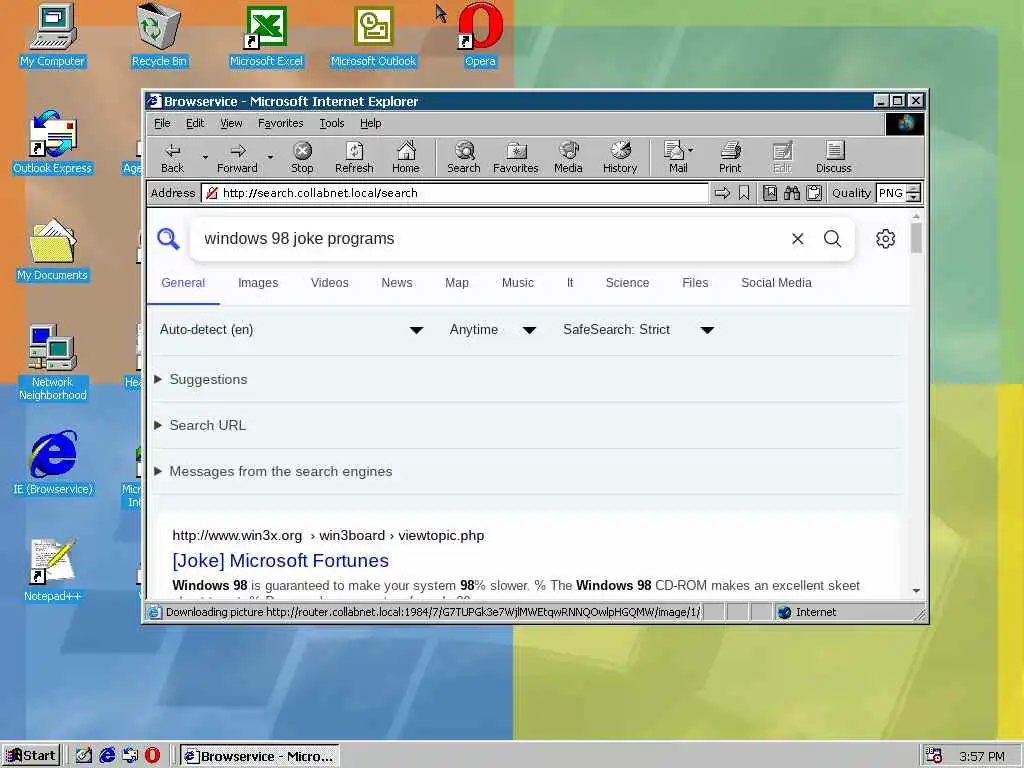Viewport: 1024px width, 768px height.
Task: Click the Discuss toolbar button
Action: (x=833, y=158)
